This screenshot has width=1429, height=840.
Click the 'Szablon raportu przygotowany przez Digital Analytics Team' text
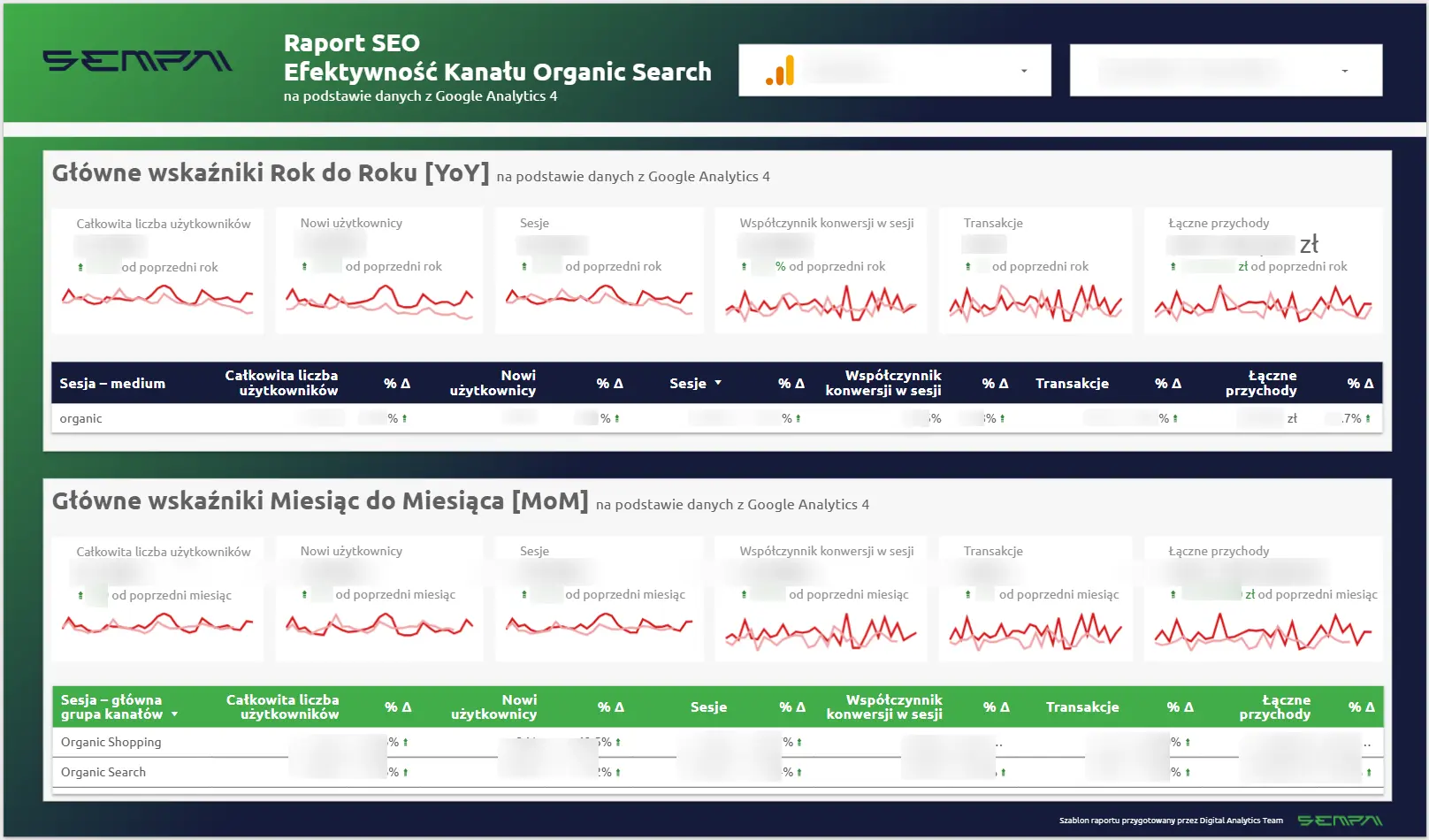pos(1171,821)
